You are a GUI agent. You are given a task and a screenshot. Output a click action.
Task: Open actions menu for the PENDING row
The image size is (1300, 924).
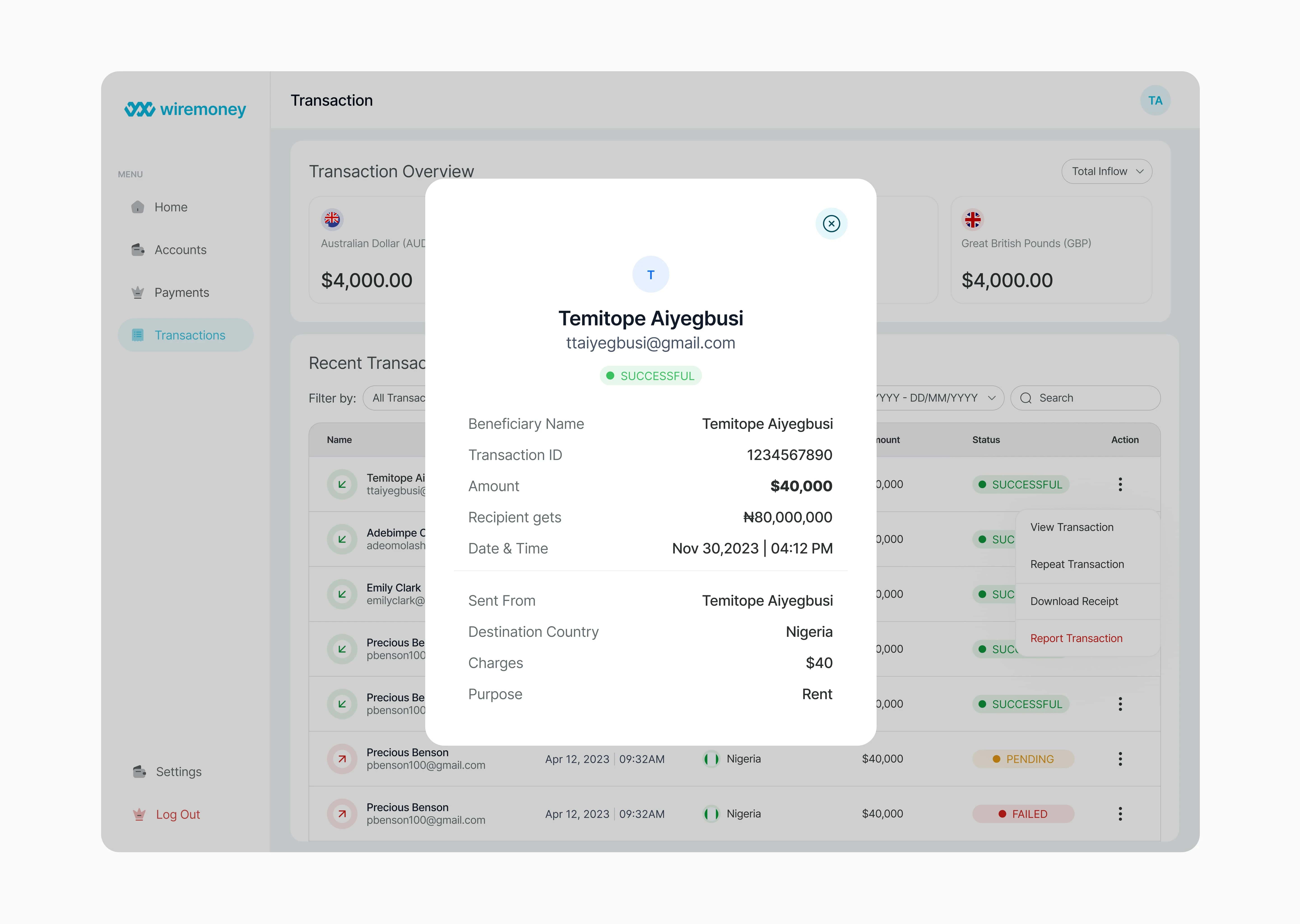pyautogui.click(x=1120, y=759)
